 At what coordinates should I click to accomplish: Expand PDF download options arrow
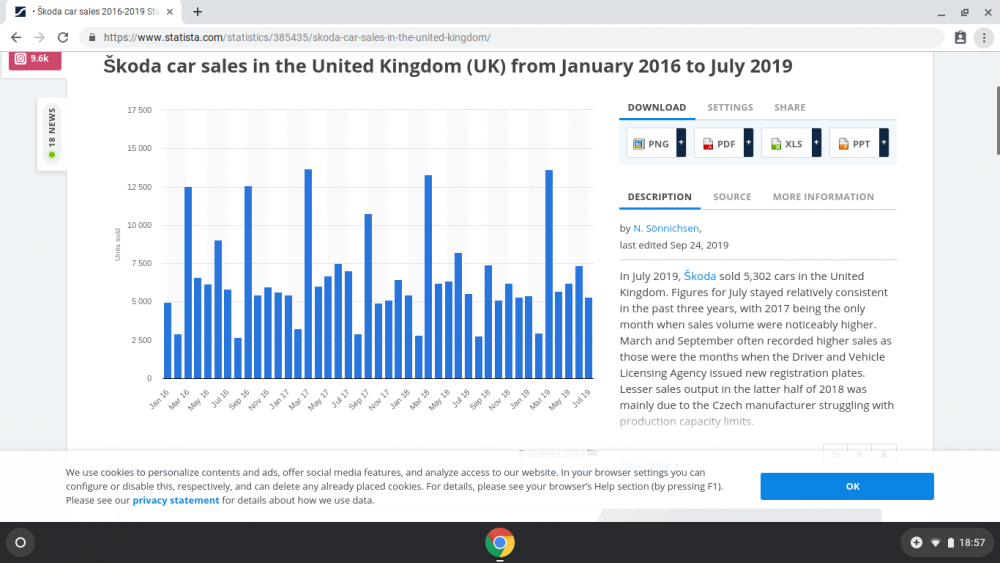[x=749, y=143]
